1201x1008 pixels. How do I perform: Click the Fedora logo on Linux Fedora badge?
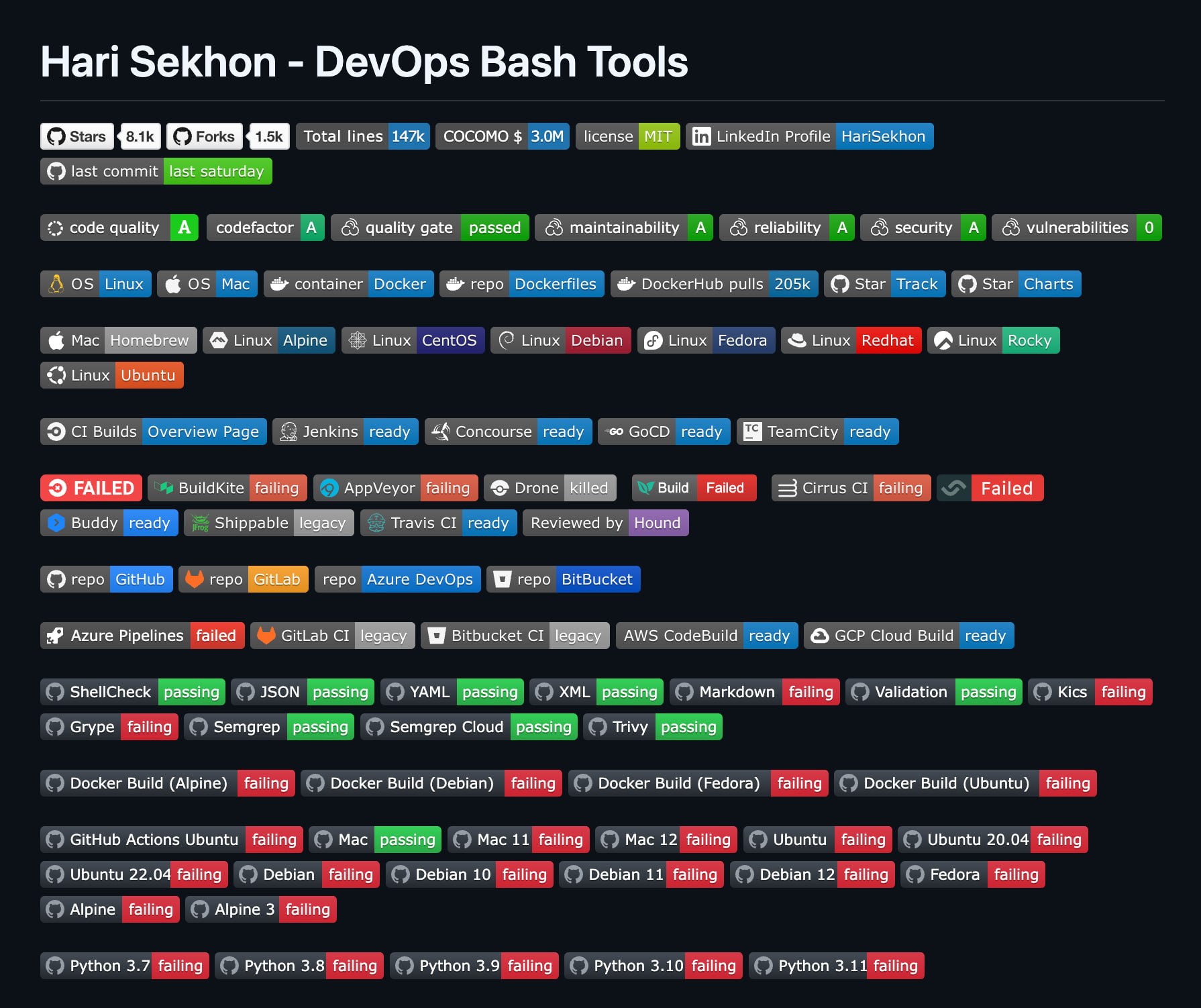653,341
